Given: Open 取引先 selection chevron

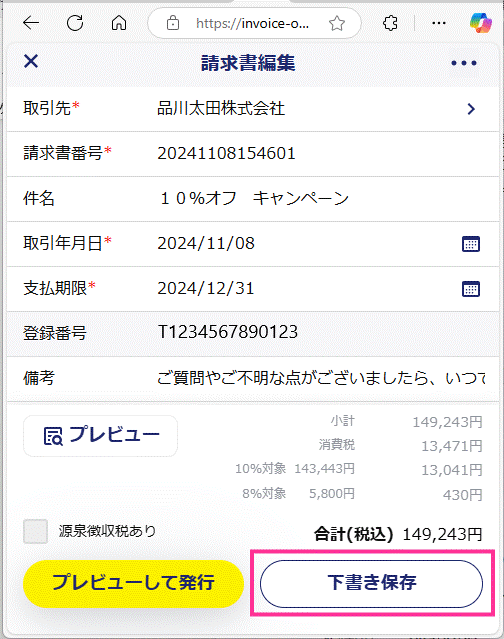Looking at the screenshot, I should [471, 109].
